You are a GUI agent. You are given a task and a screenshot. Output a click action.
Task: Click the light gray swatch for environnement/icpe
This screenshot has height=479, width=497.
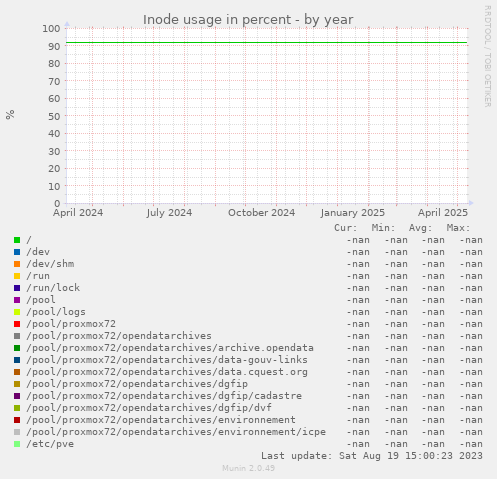coord(17,432)
